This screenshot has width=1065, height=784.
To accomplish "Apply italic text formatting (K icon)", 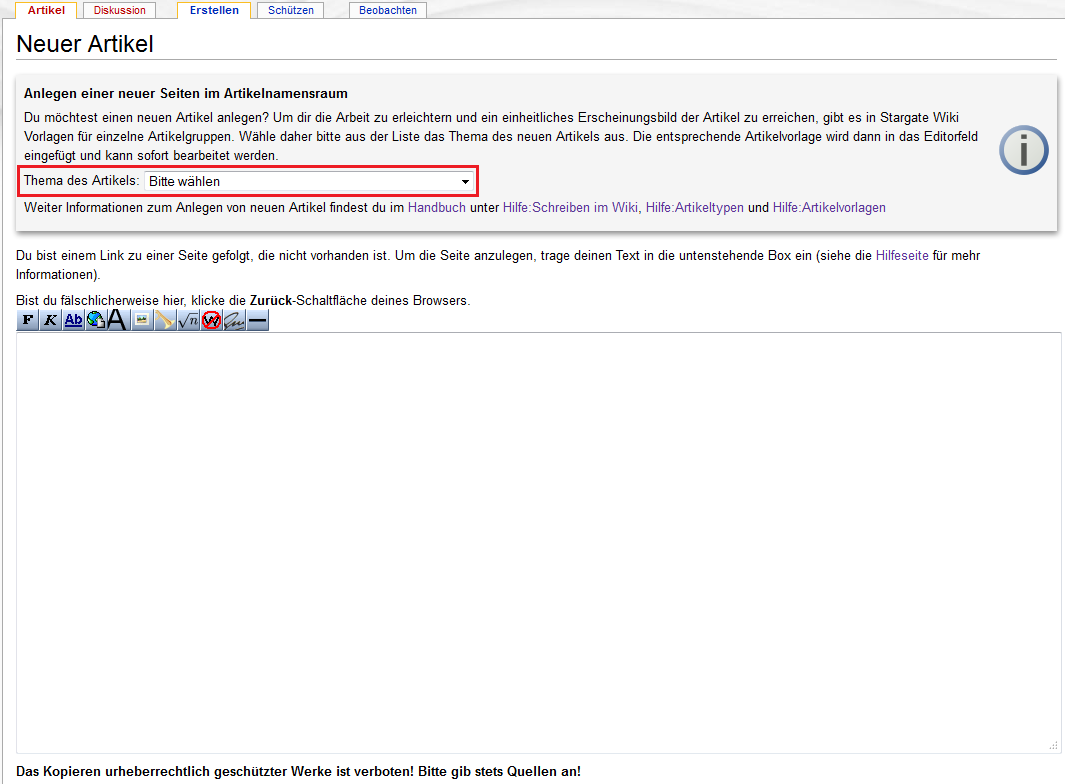I will coord(50,320).
